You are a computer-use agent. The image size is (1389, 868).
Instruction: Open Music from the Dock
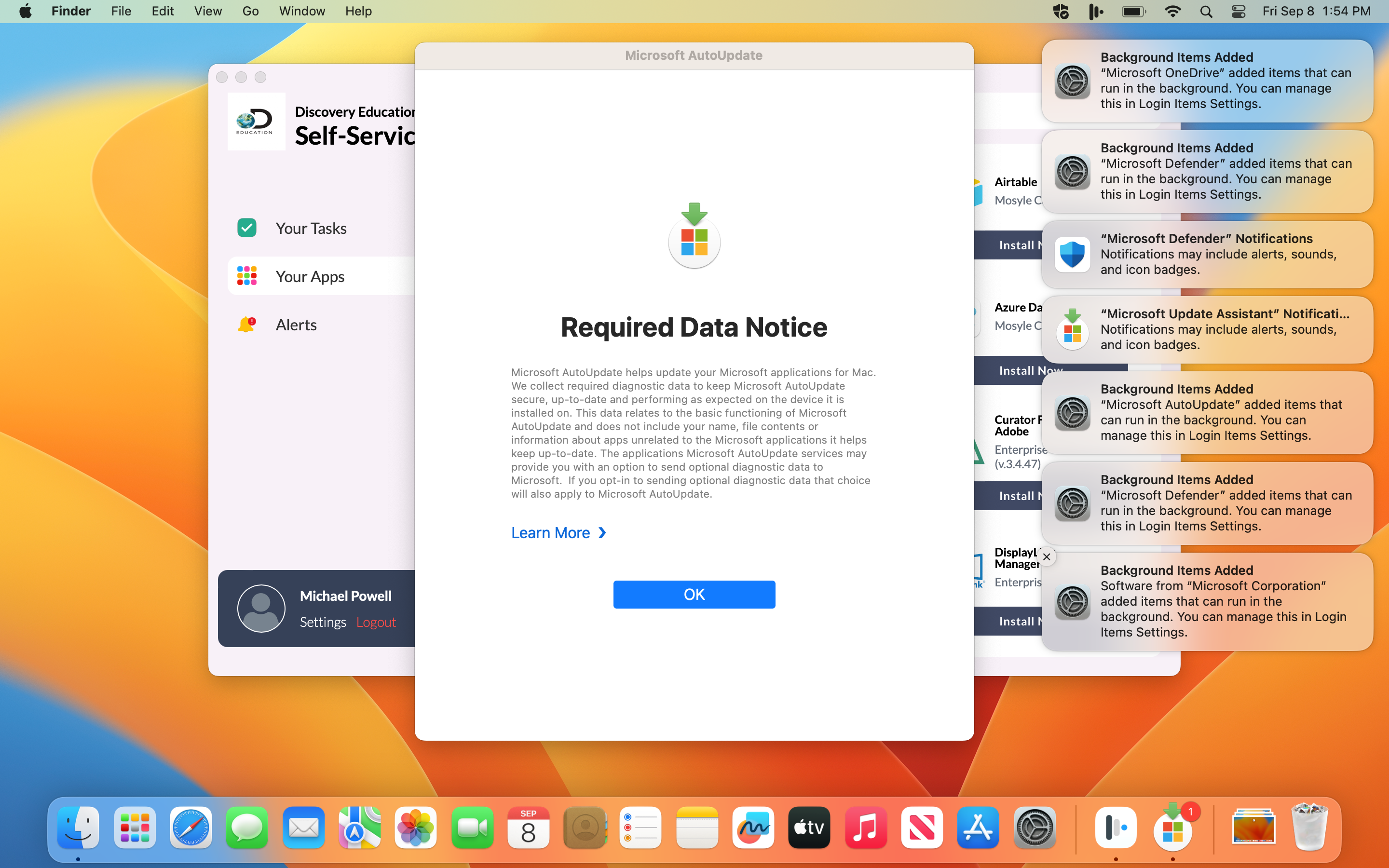coord(866,827)
